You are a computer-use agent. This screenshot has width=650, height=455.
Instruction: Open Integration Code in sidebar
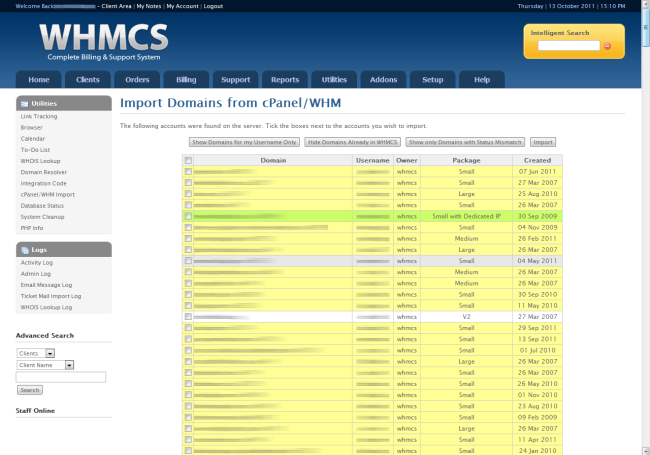(x=44, y=184)
